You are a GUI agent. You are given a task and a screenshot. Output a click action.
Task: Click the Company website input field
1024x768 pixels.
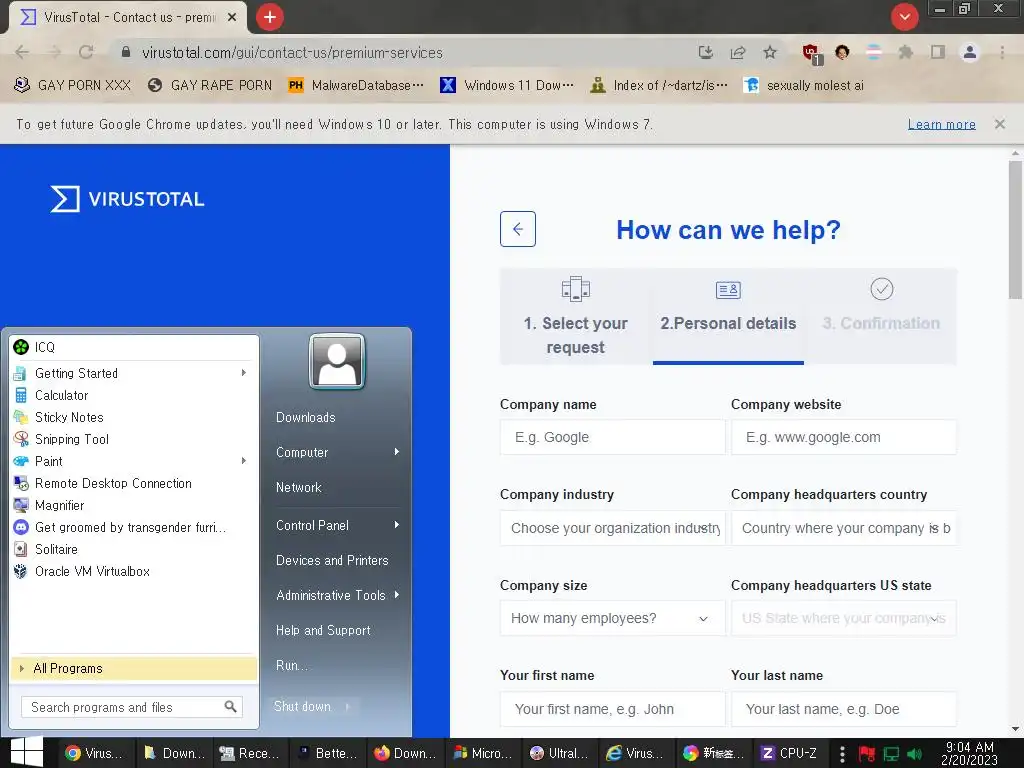pos(844,438)
